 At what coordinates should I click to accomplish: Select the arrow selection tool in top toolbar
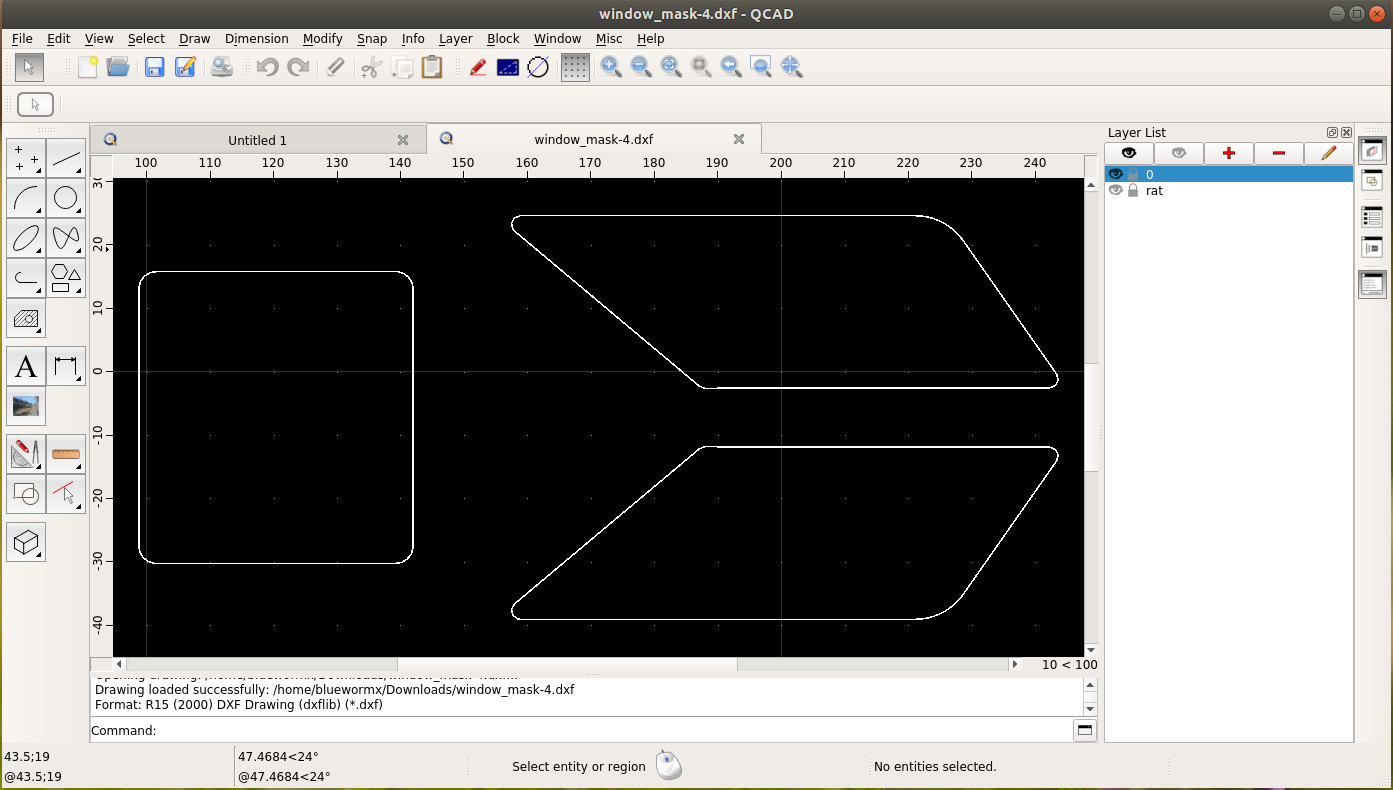[x=29, y=67]
